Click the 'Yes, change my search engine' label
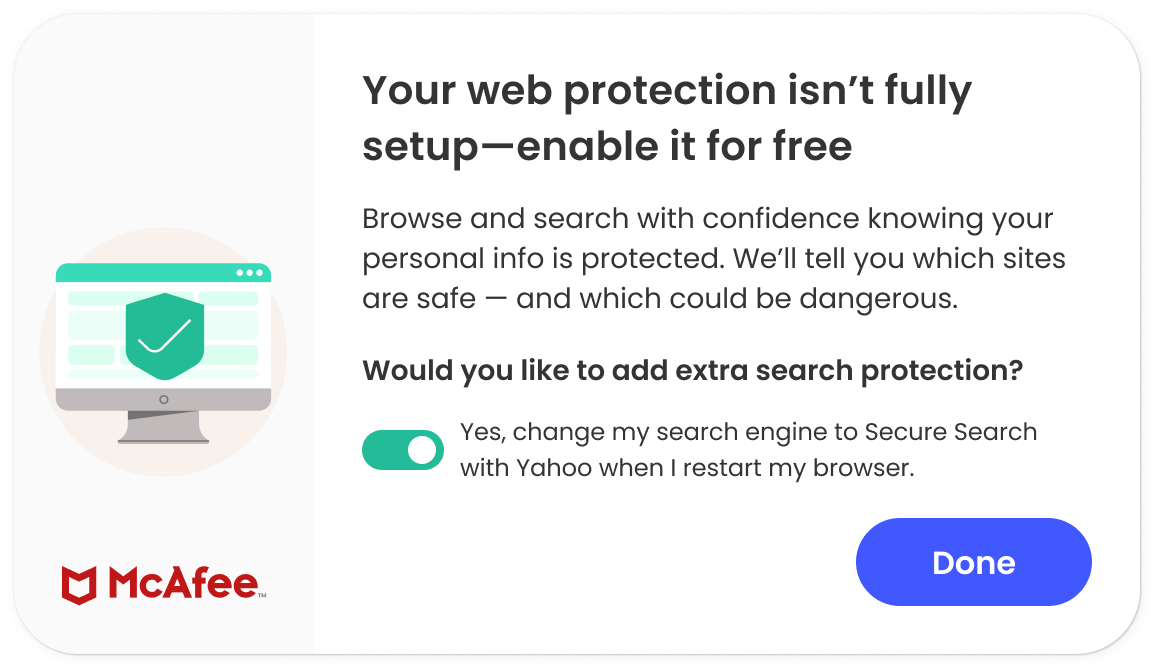 (x=748, y=432)
